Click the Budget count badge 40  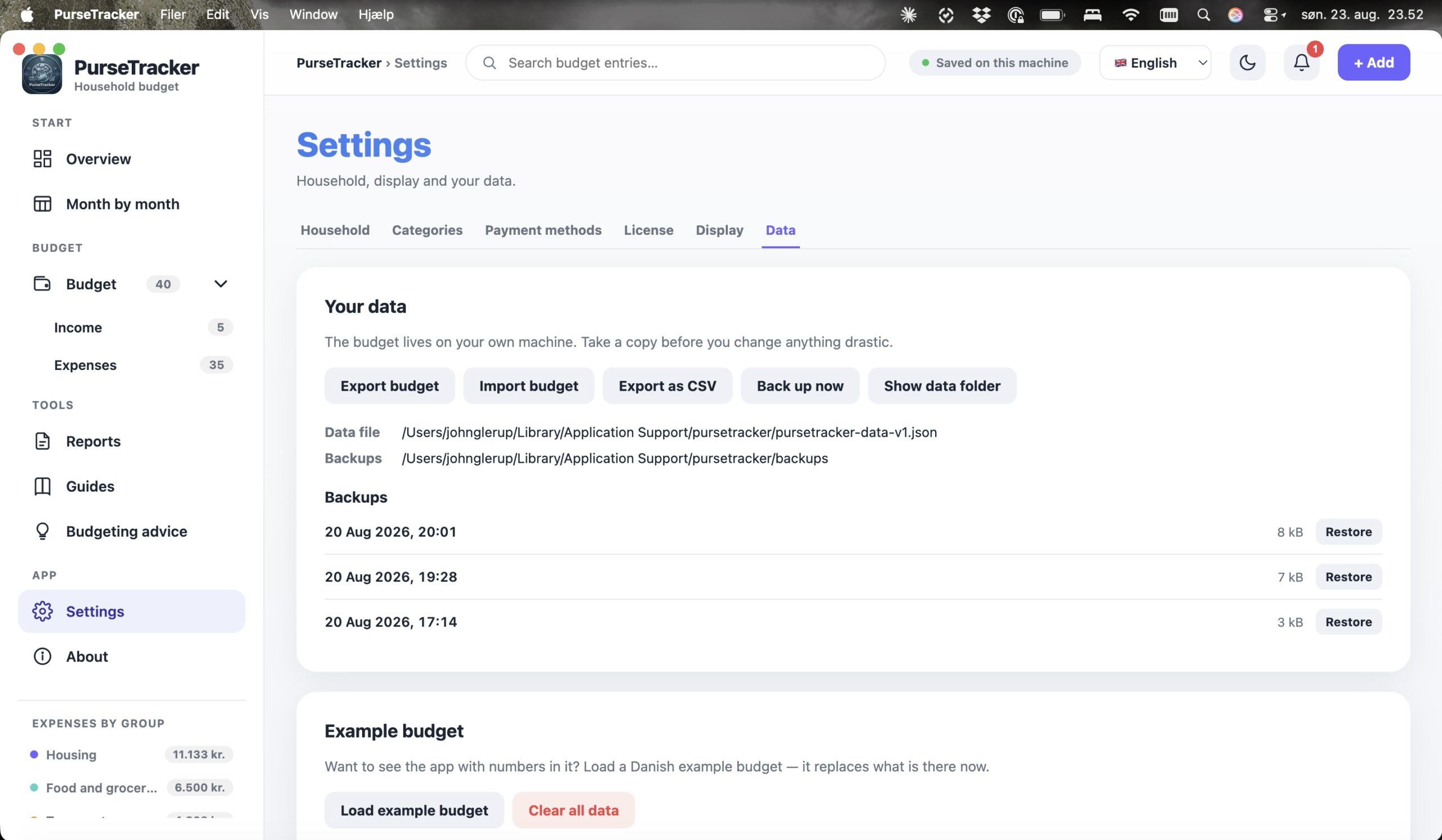[163, 284]
